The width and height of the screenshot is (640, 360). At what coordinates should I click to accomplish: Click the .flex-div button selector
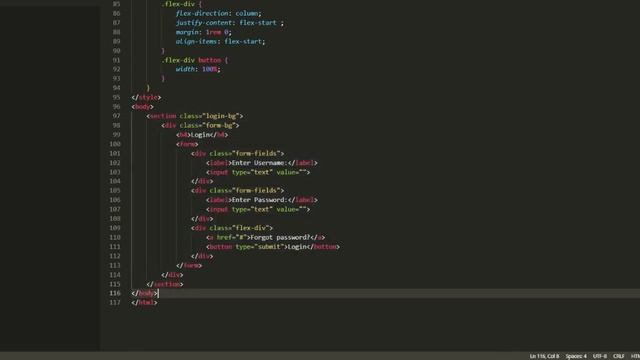coord(191,60)
